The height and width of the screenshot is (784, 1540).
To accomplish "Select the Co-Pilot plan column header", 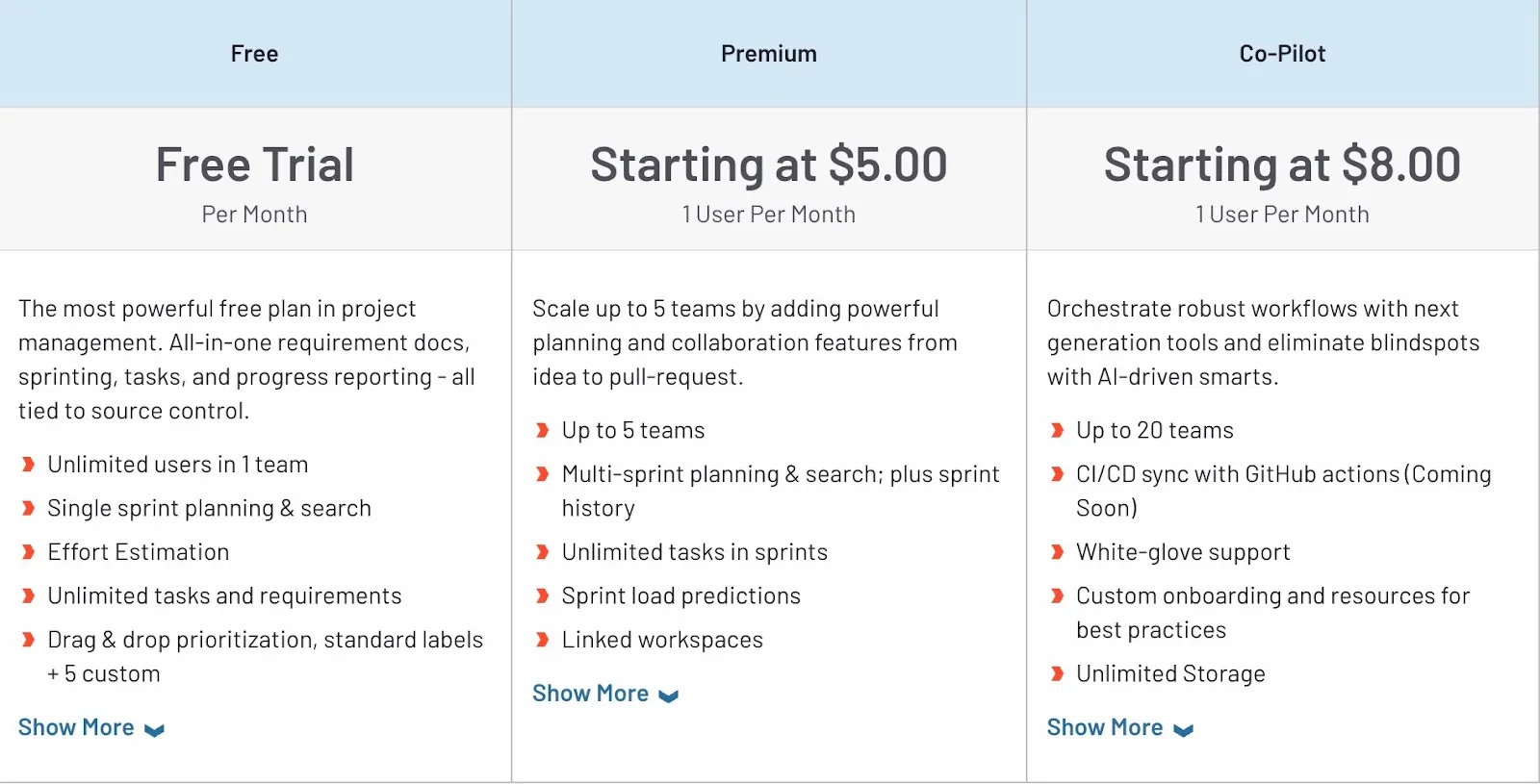I will 1282,54.
